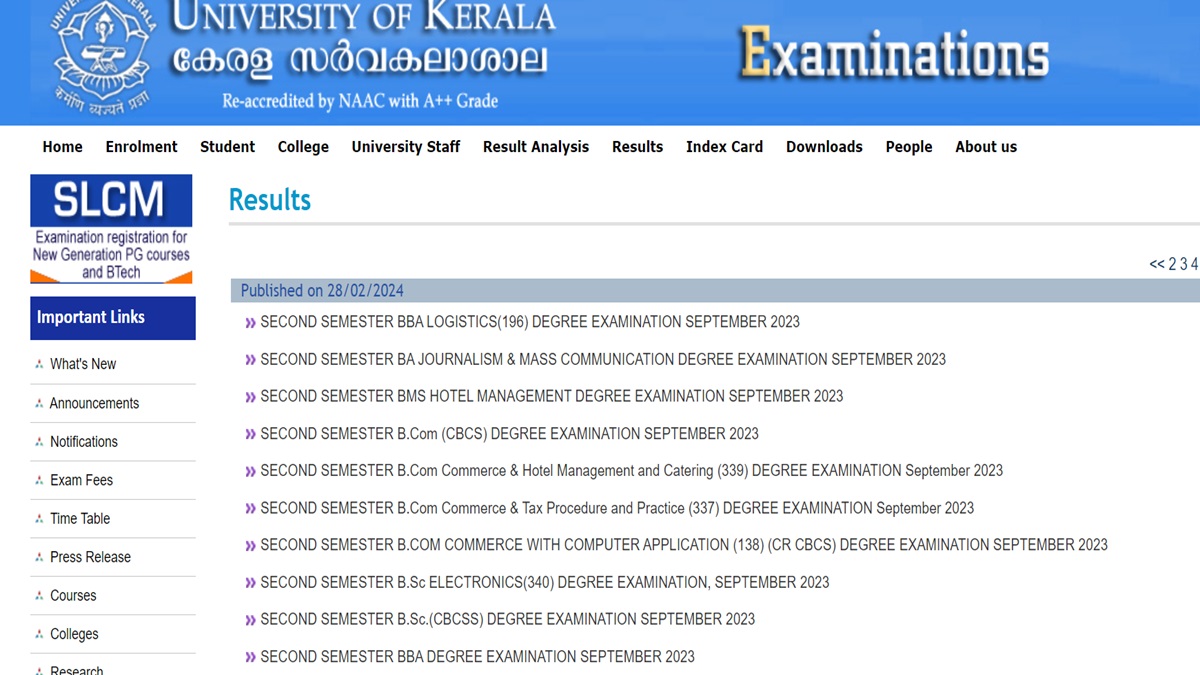Click bullet icon beside Exam Fees
The image size is (1200, 675).
39,481
